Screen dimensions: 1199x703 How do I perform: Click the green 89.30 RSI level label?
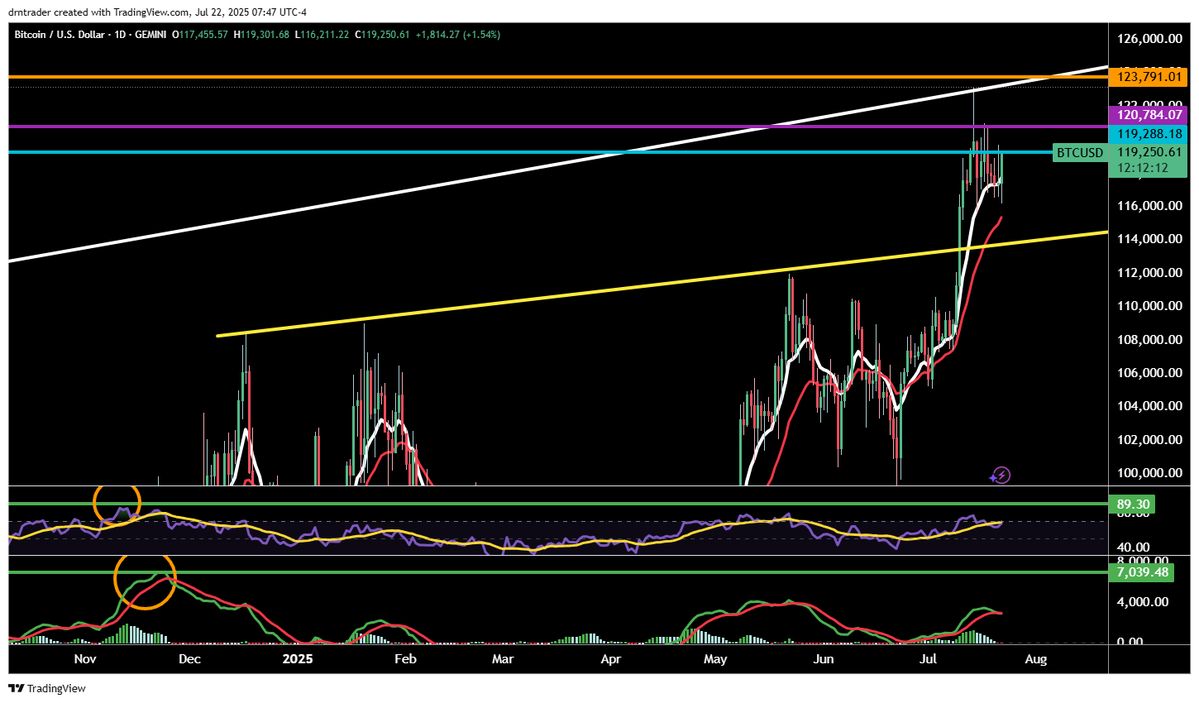click(1132, 505)
